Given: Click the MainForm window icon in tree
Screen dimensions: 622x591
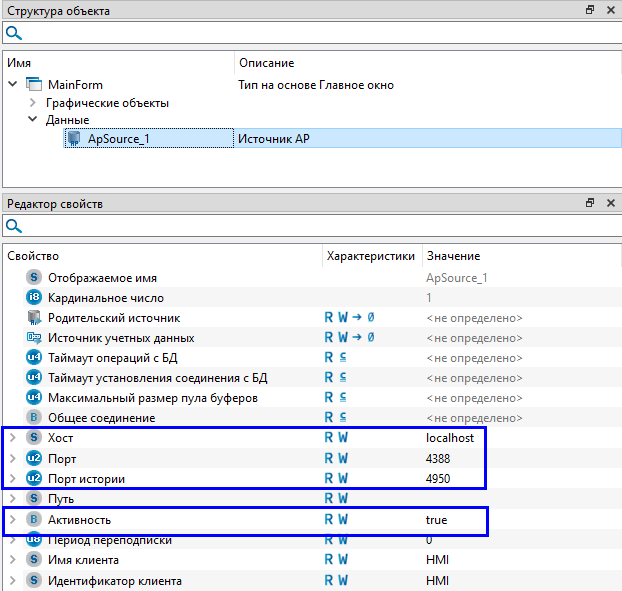Looking at the screenshot, I should (34, 85).
